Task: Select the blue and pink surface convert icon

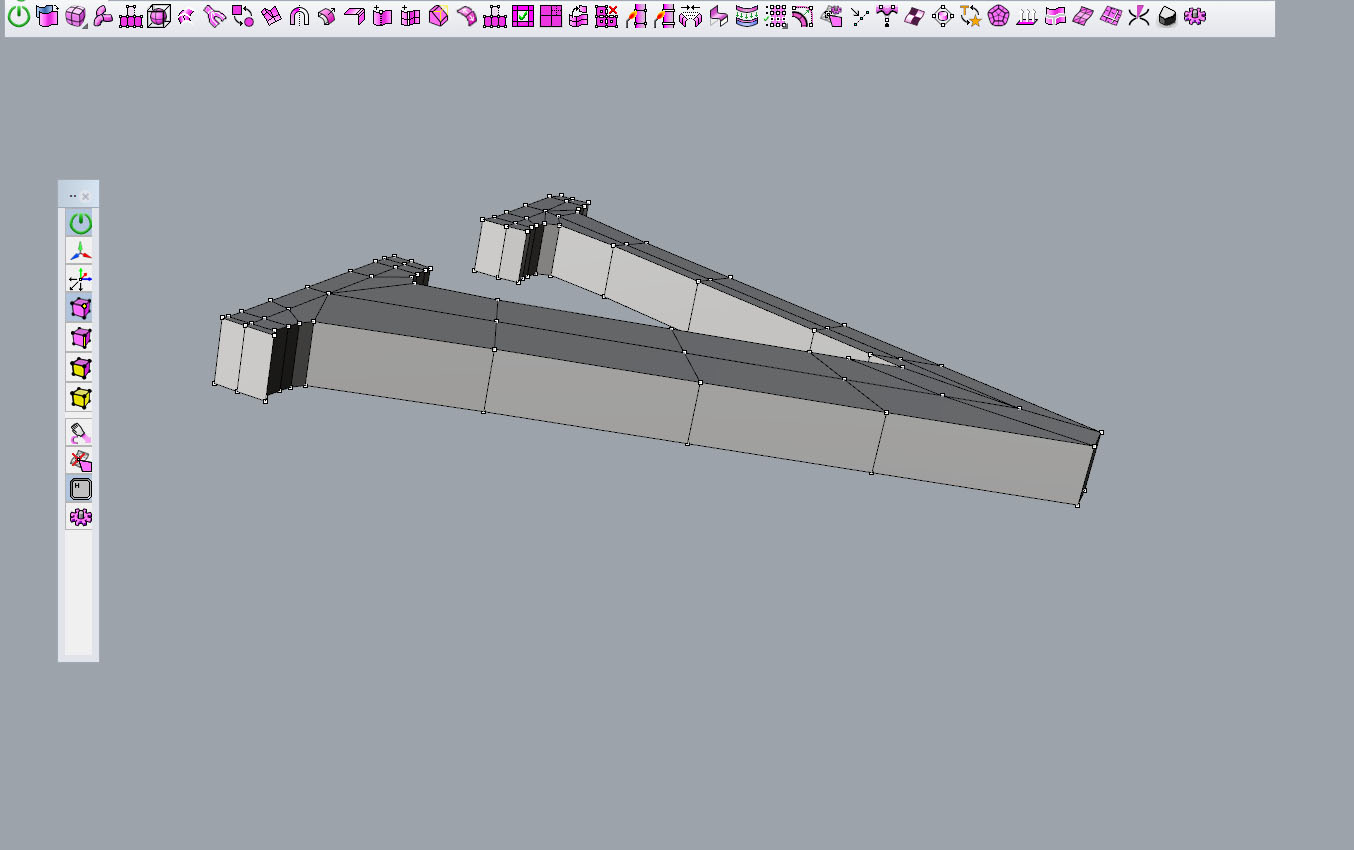Action: [47, 16]
